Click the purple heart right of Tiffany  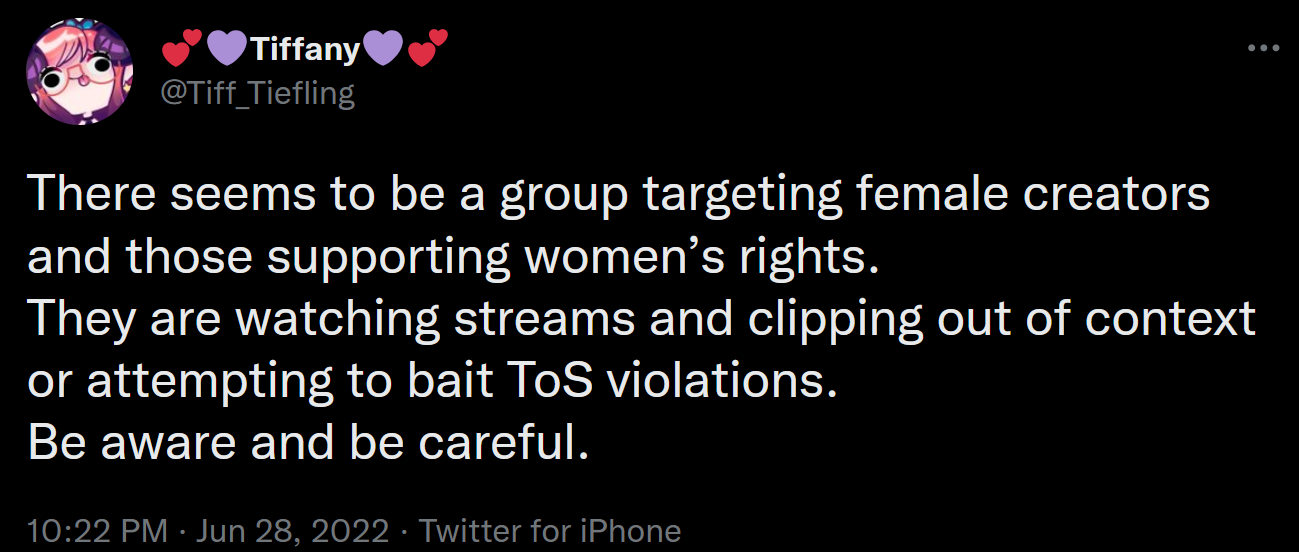click(385, 48)
